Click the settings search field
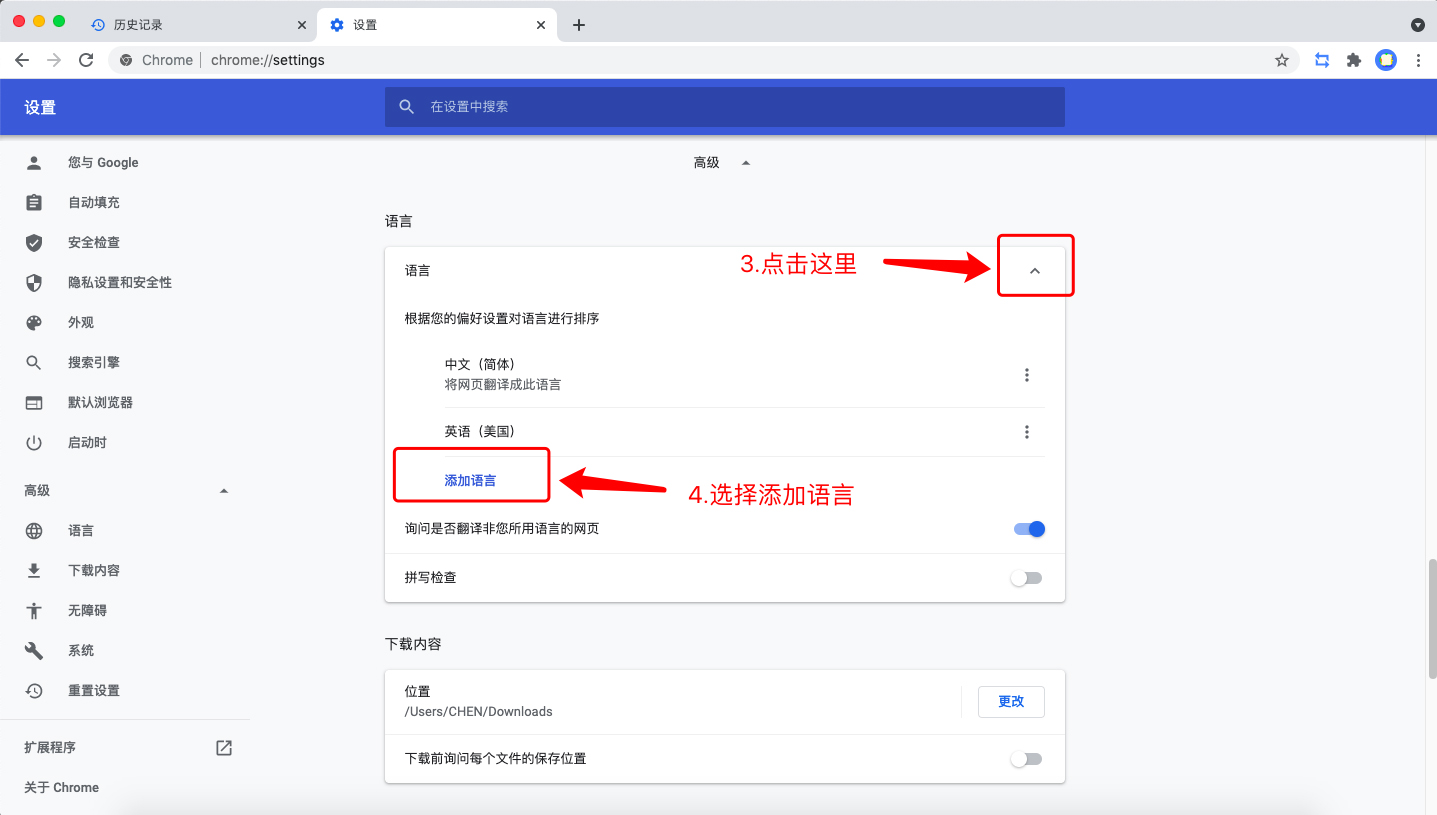This screenshot has height=815, width=1437. pos(724,107)
